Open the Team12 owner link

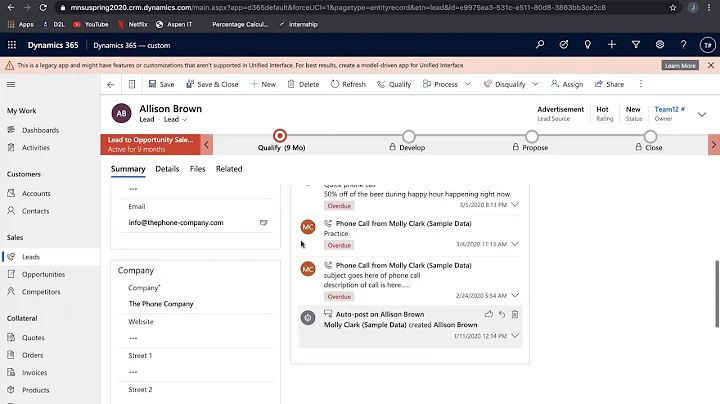point(669,109)
